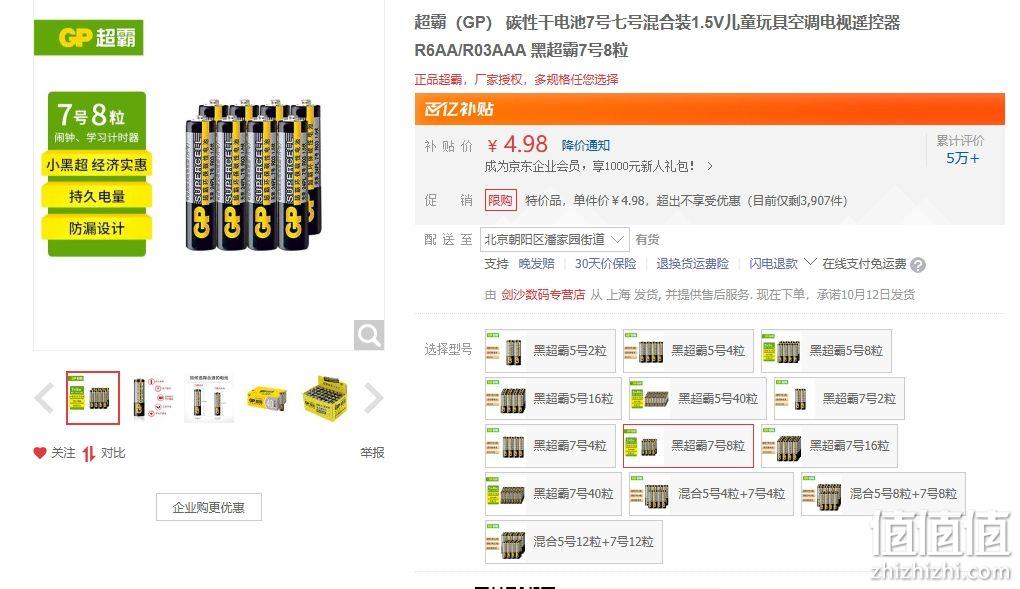
Task: Click the compare arrows icon next to 对比
Action: coord(88,453)
